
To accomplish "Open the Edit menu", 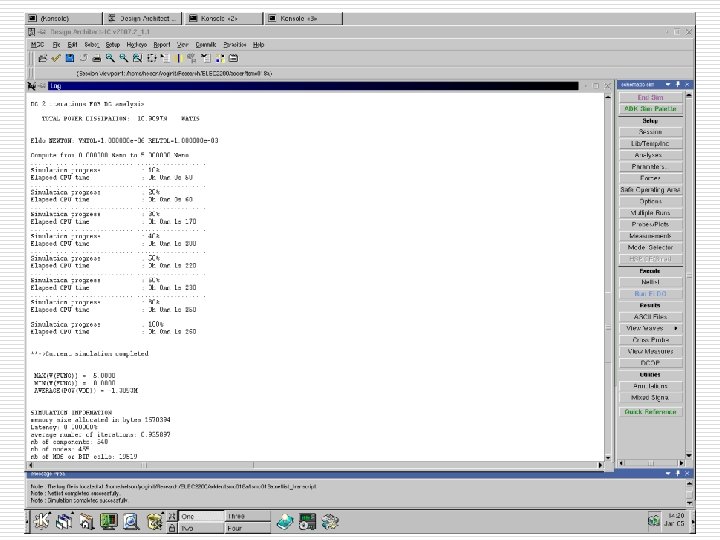I will tap(72, 45).
